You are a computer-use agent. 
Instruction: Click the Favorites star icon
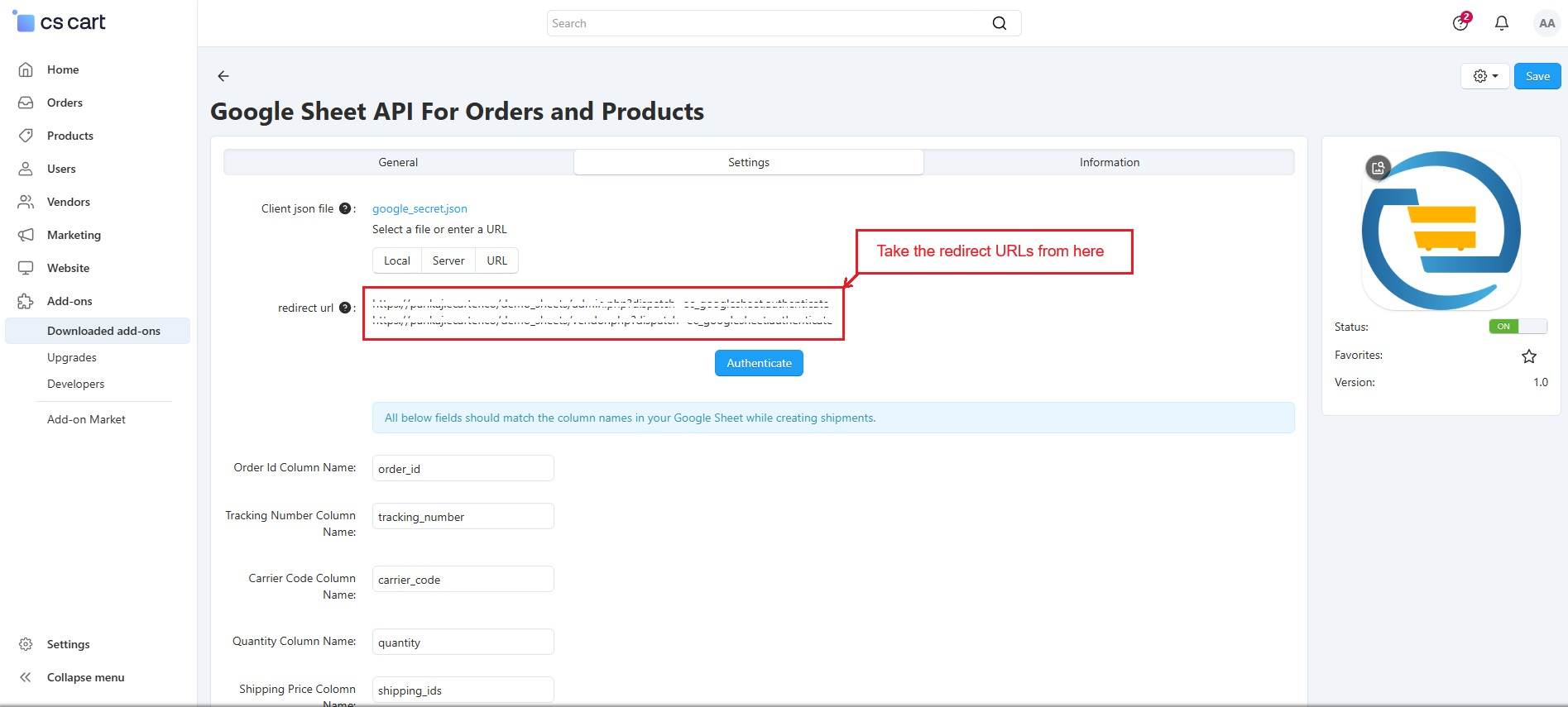(1528, 356)
